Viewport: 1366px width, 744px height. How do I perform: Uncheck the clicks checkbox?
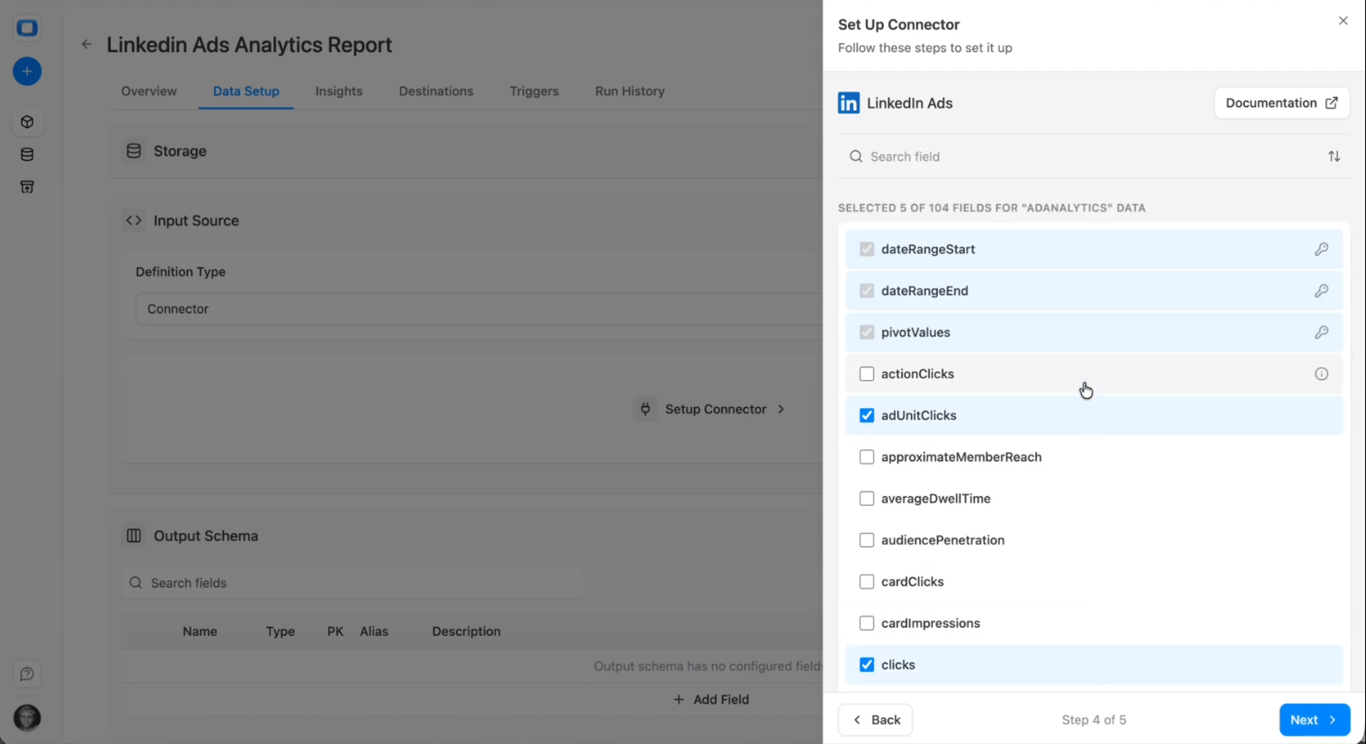pos(867,664)
